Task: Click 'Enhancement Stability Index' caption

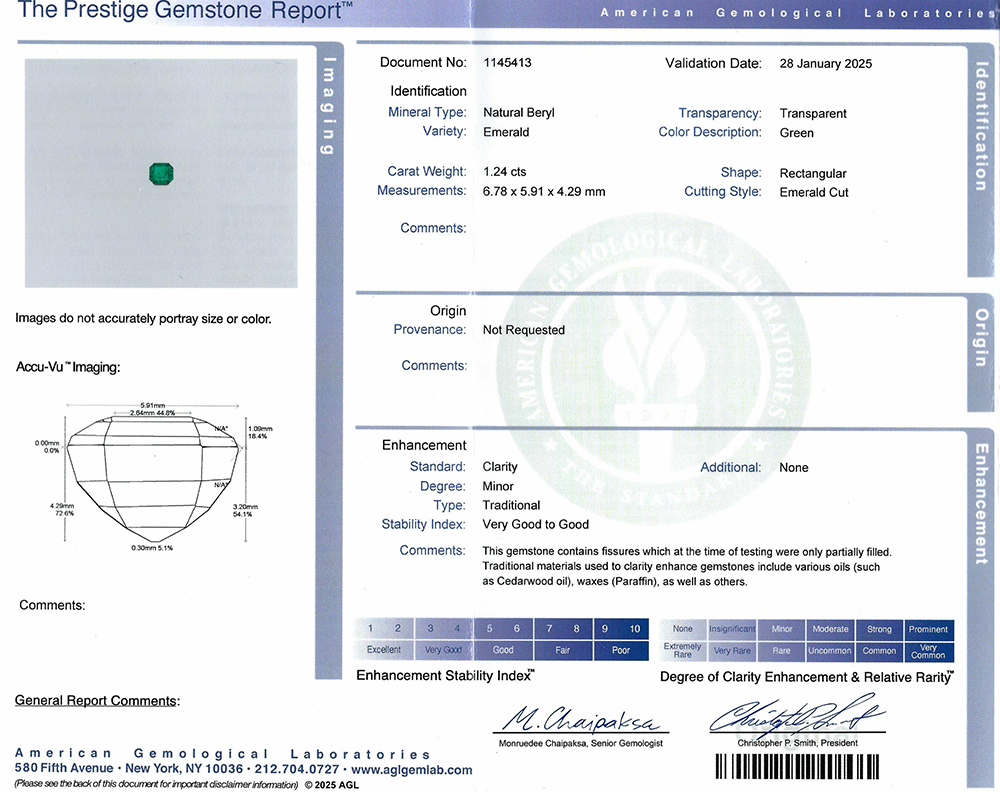Action: click(446, 676)
